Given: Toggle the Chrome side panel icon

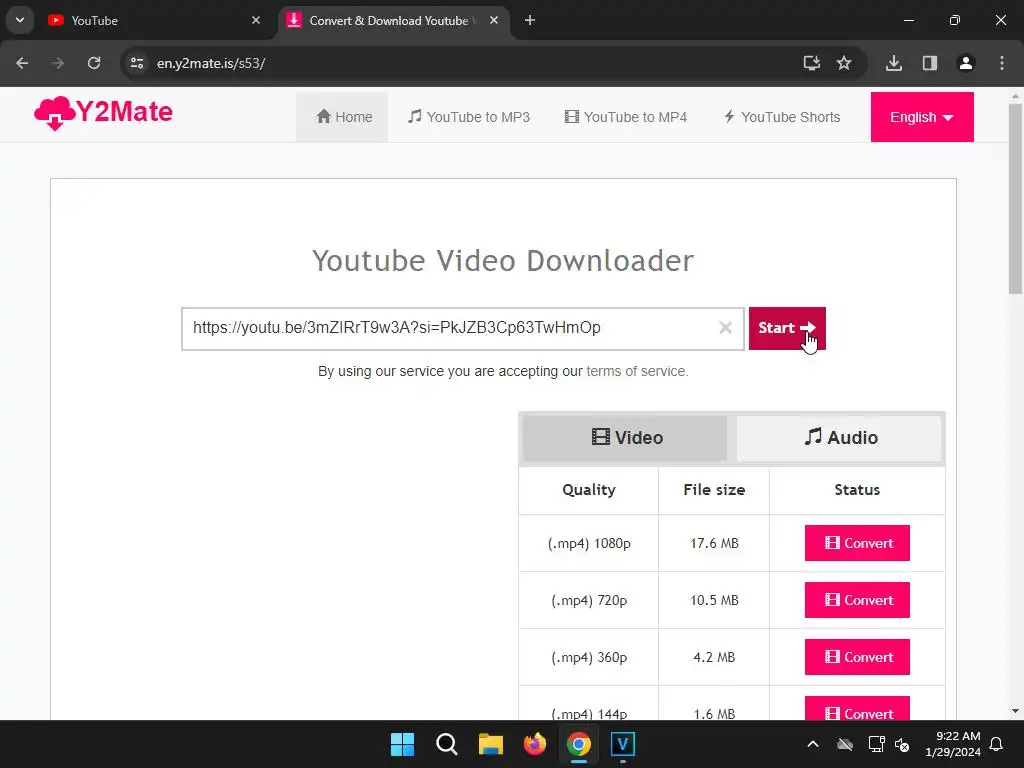Looking at the screenshot, I should [930, 63].
